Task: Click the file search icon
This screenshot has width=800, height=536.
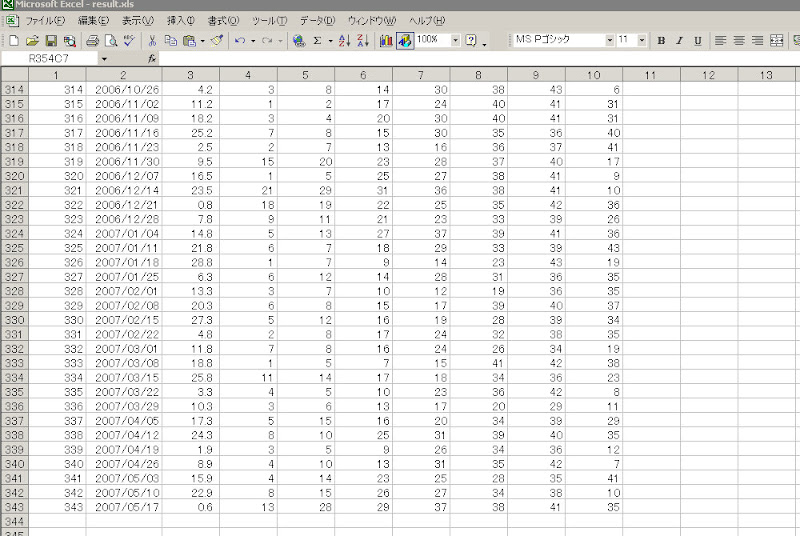Action: pyautogui.click(x=69, y=41)
